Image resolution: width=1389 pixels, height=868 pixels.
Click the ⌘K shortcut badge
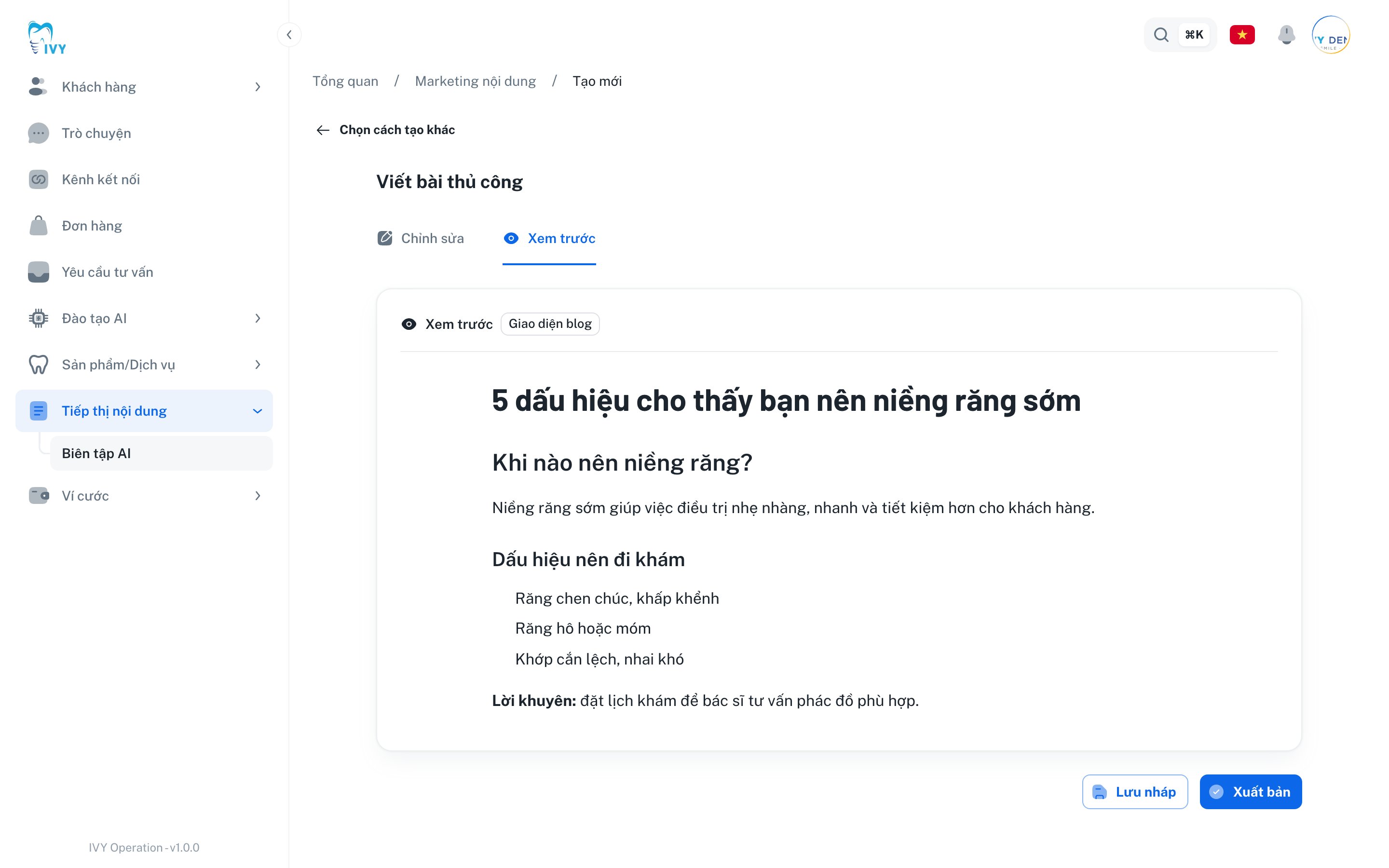pos(1194,35)
